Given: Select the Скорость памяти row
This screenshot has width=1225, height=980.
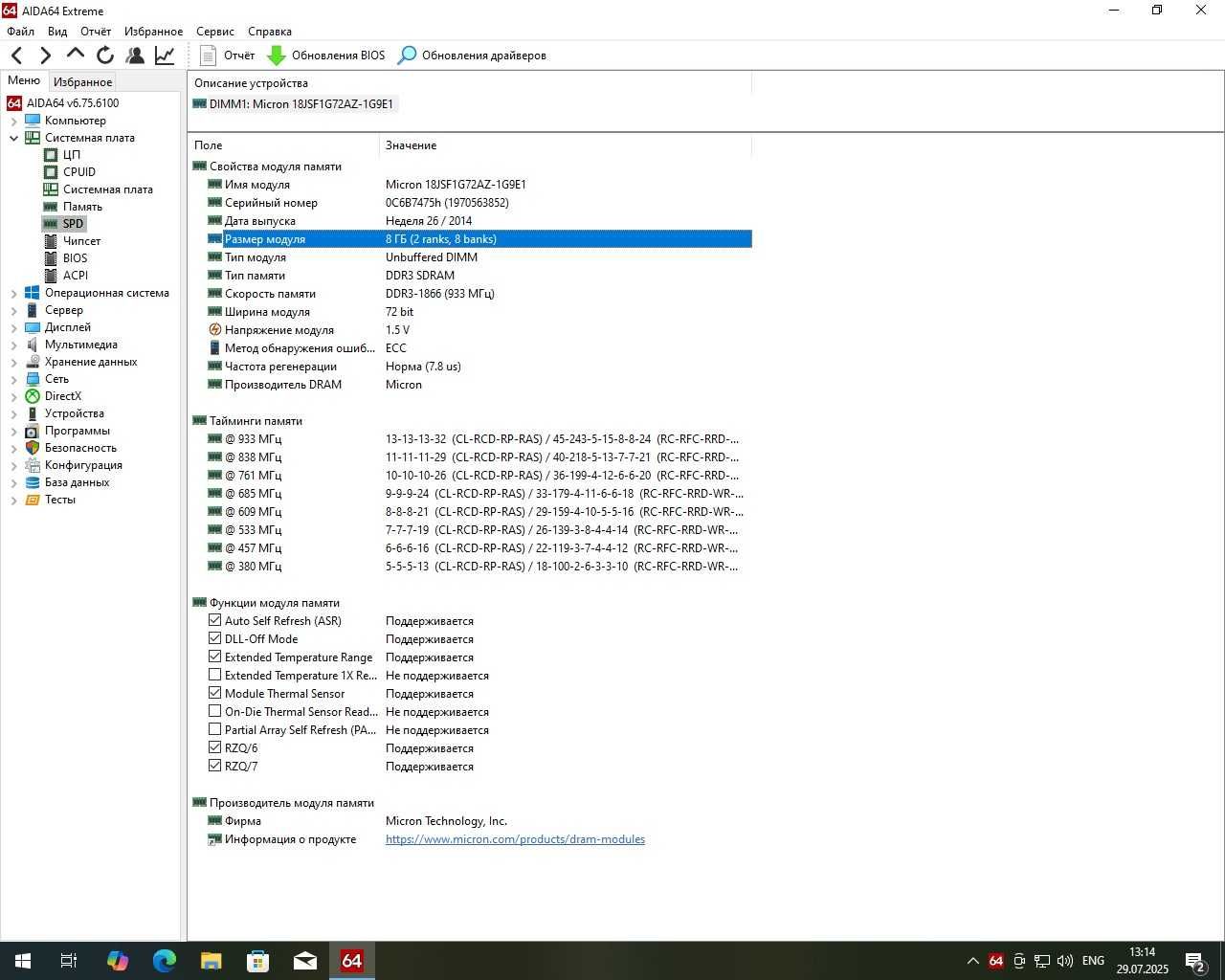Looking at the screenshot, I should click(x=470, y=294).
